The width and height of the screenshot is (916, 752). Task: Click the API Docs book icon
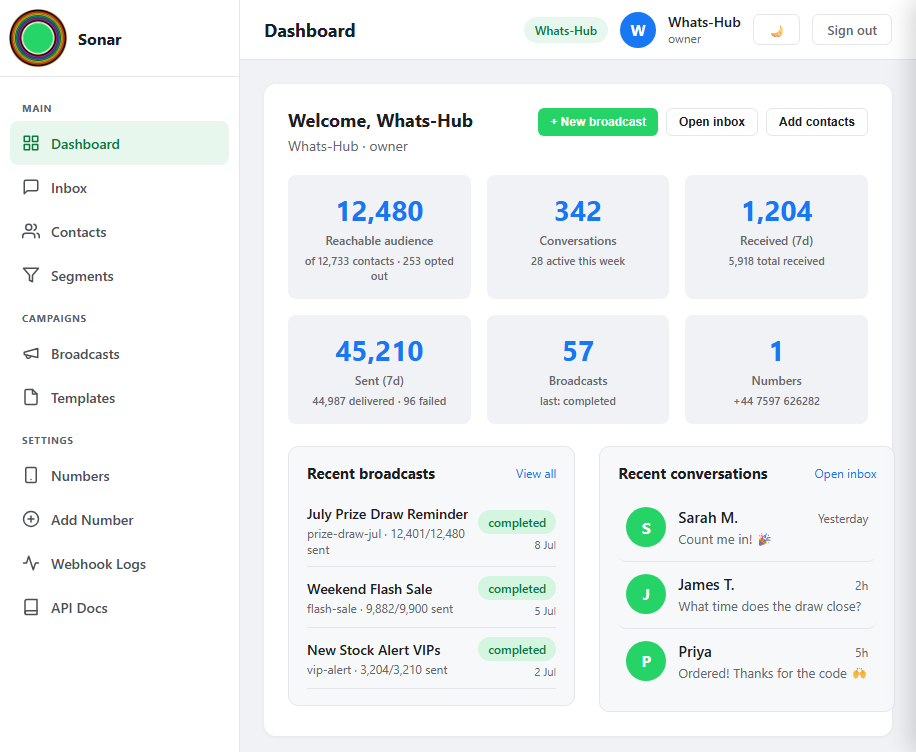tap(31, 607)
